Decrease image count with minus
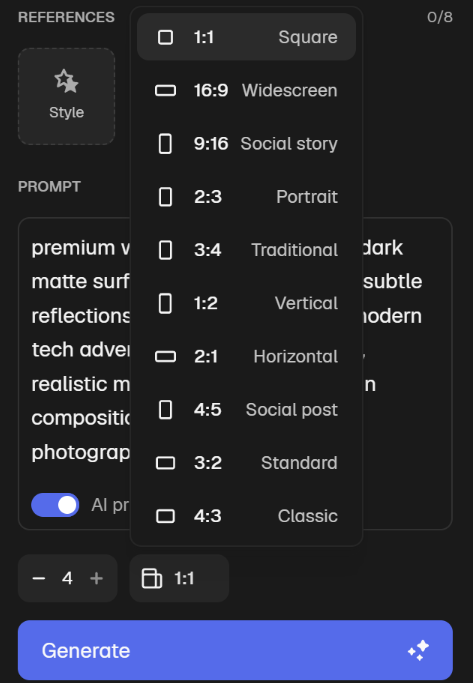 (x=39, y=578)
